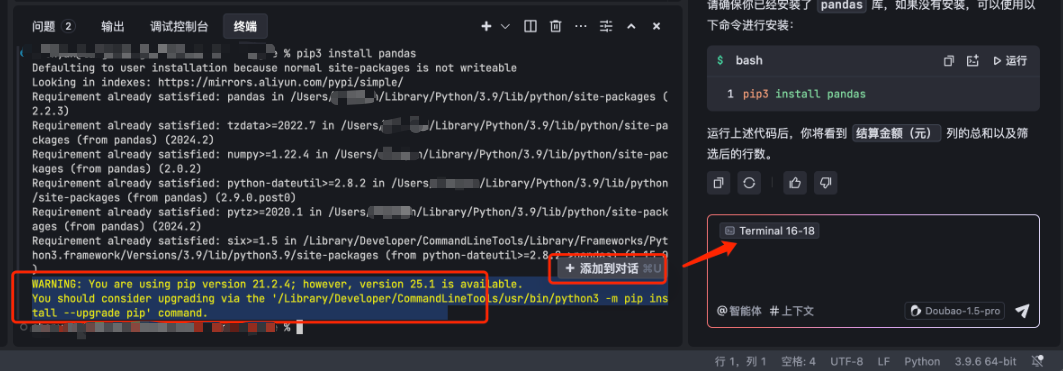Regenerate the assistant reply
1063x371 pixels.
coord(749,182)
